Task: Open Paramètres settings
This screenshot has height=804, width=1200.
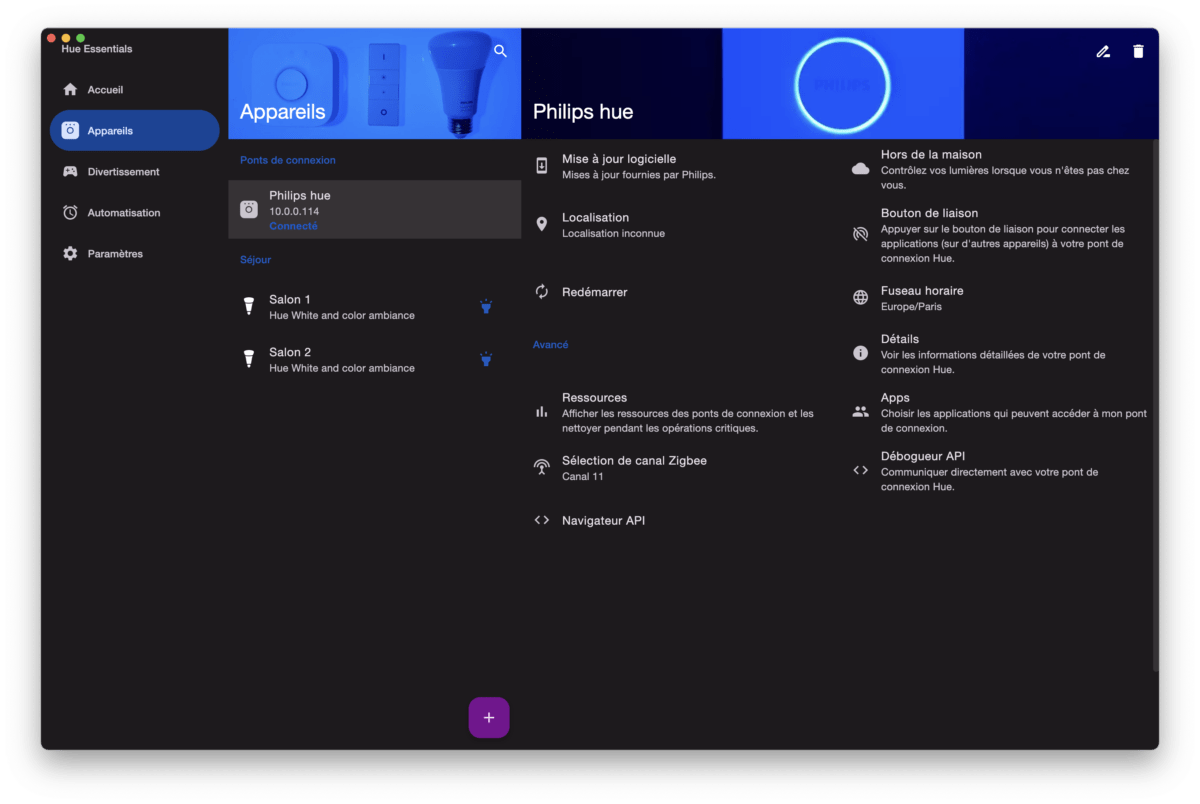Action: (x=134, y=254)
